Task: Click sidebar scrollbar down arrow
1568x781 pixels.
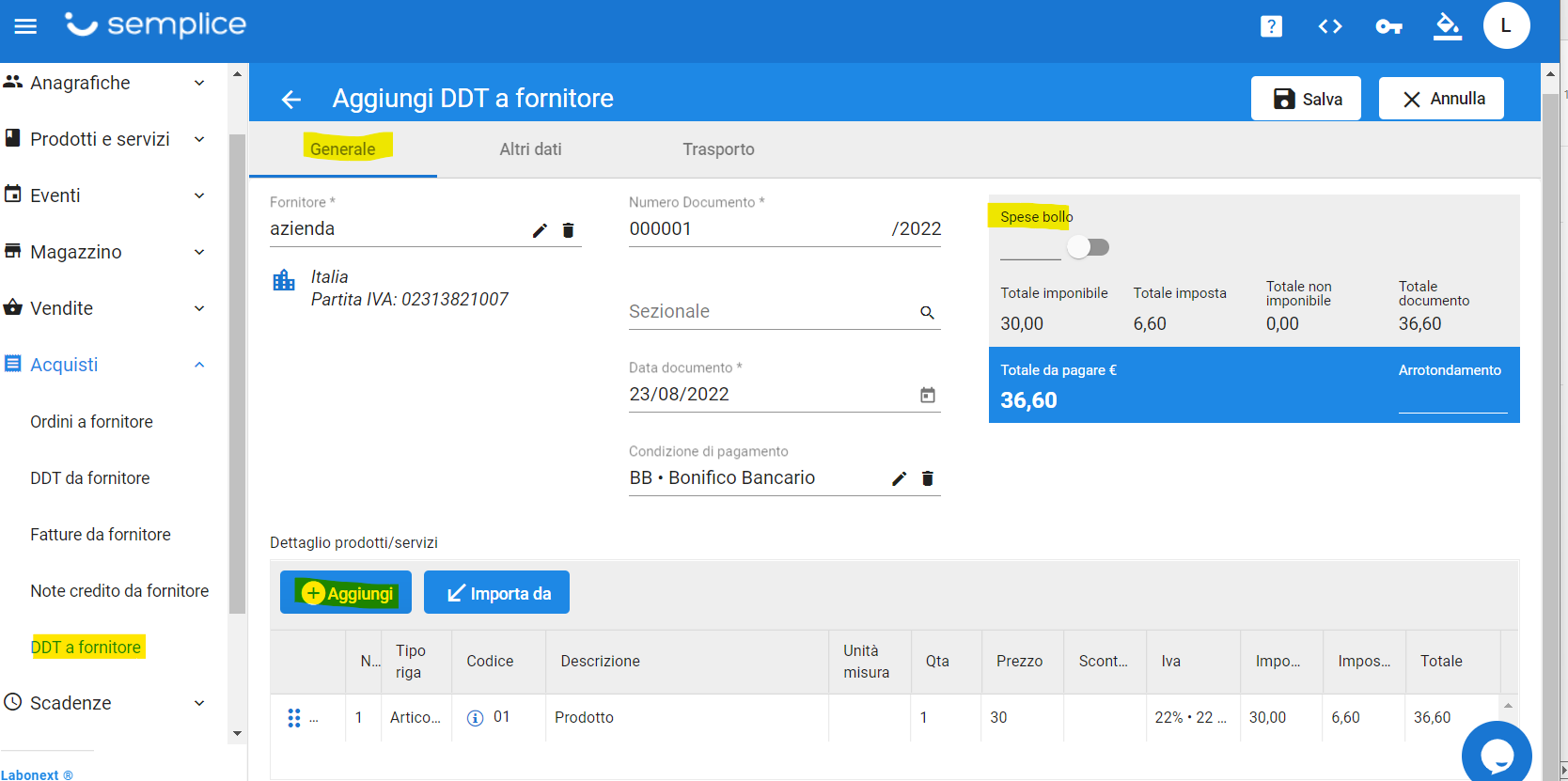Action: click(x=237, y=734)
